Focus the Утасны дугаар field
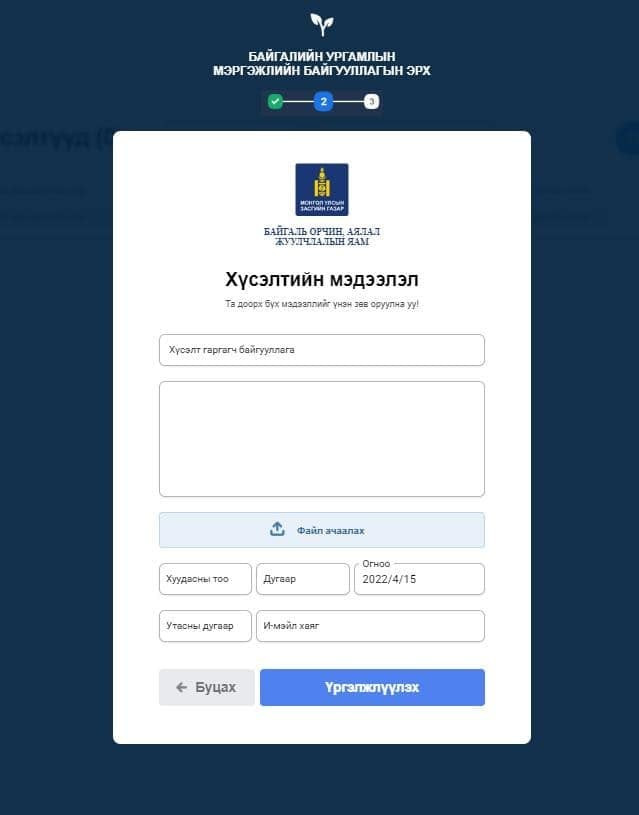 point(205,626)
